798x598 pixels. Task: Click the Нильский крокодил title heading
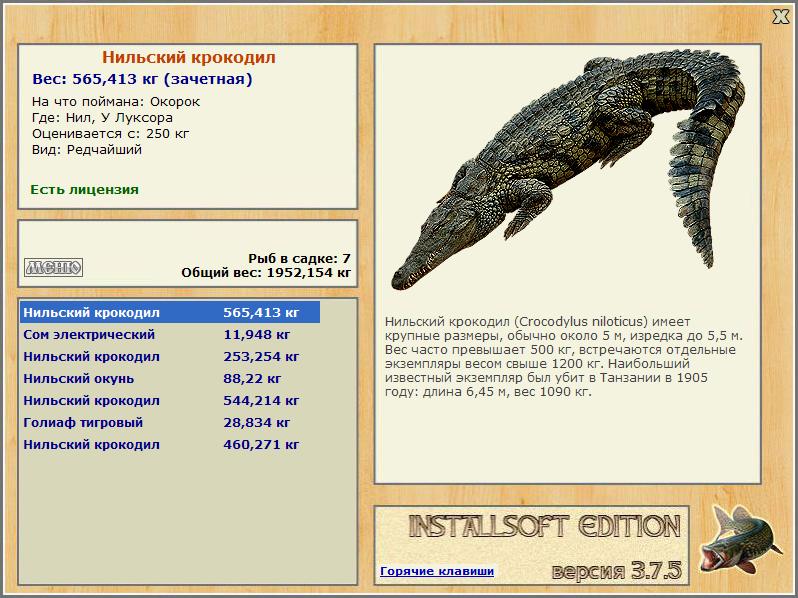189,57
